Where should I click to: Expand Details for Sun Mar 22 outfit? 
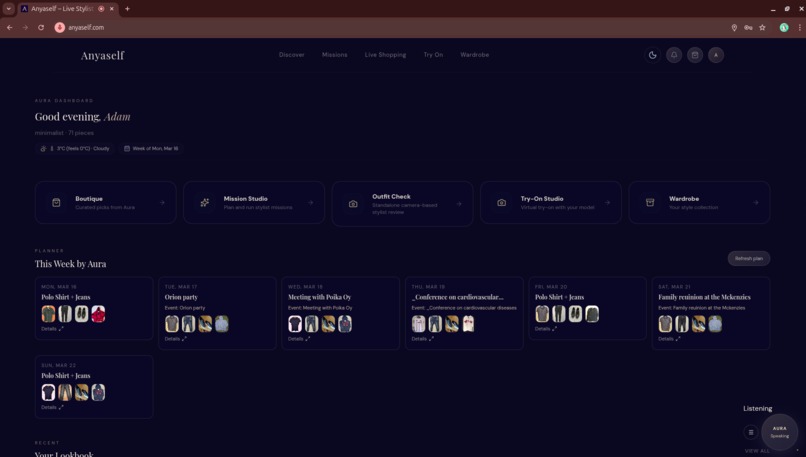tap(52, 407)
